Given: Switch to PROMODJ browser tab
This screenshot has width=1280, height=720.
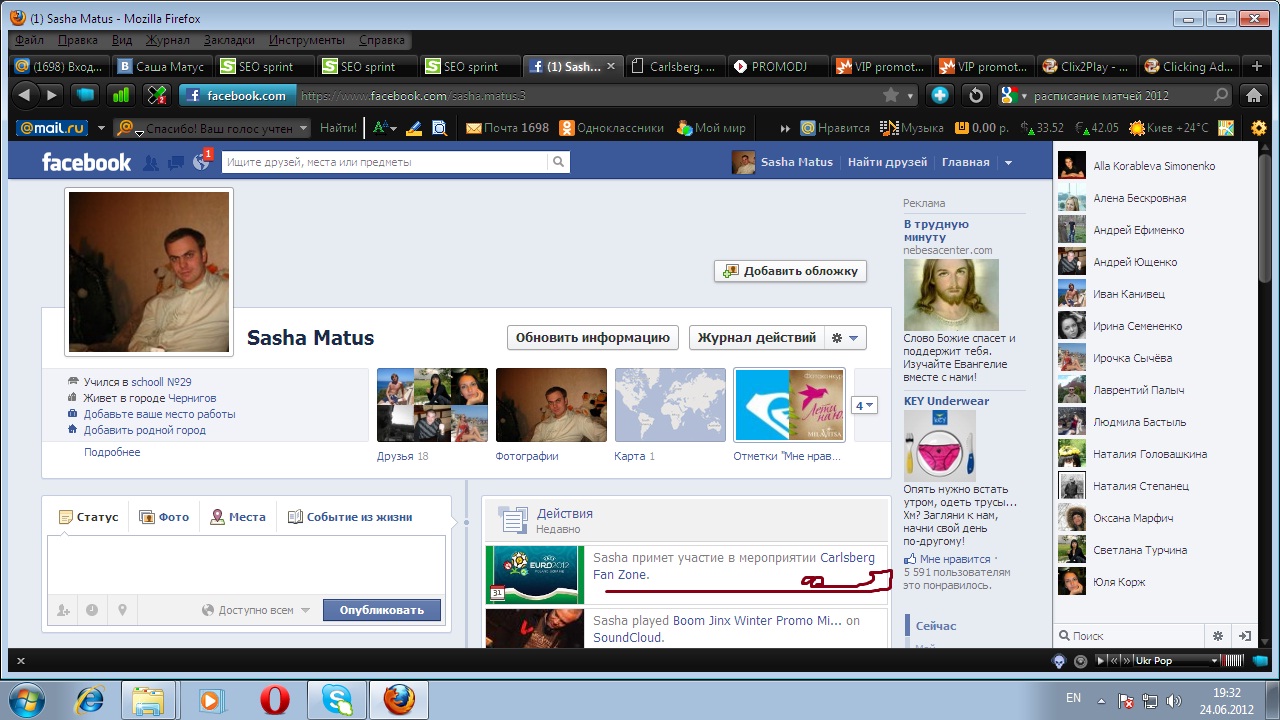Looking at the screenshot, I should coord(779,67).
